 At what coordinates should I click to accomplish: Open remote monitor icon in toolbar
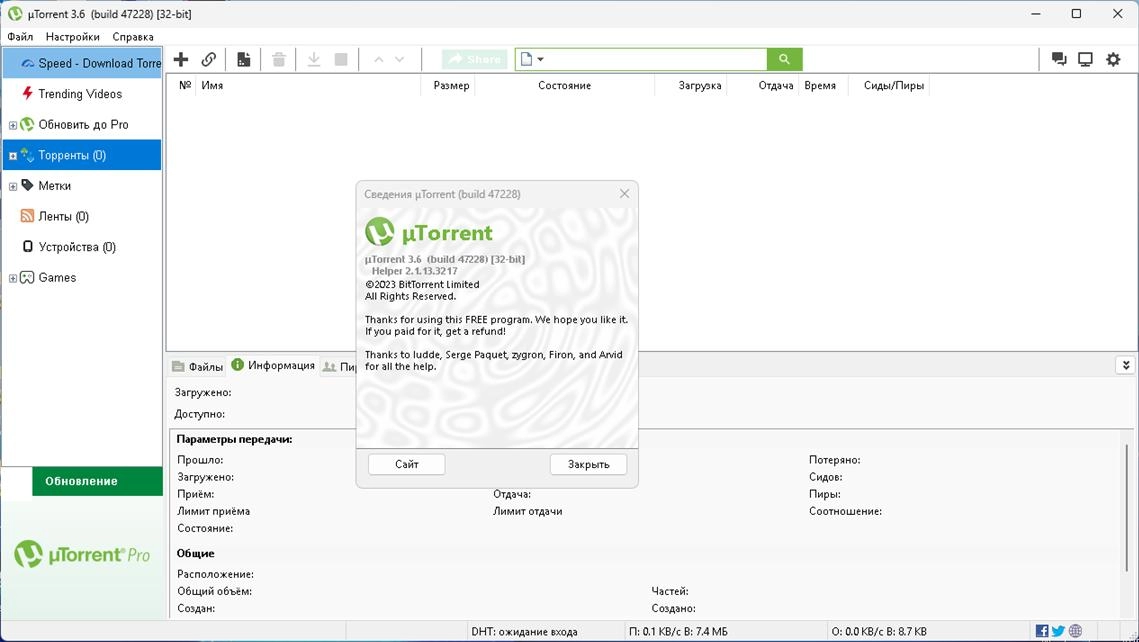1085,60
